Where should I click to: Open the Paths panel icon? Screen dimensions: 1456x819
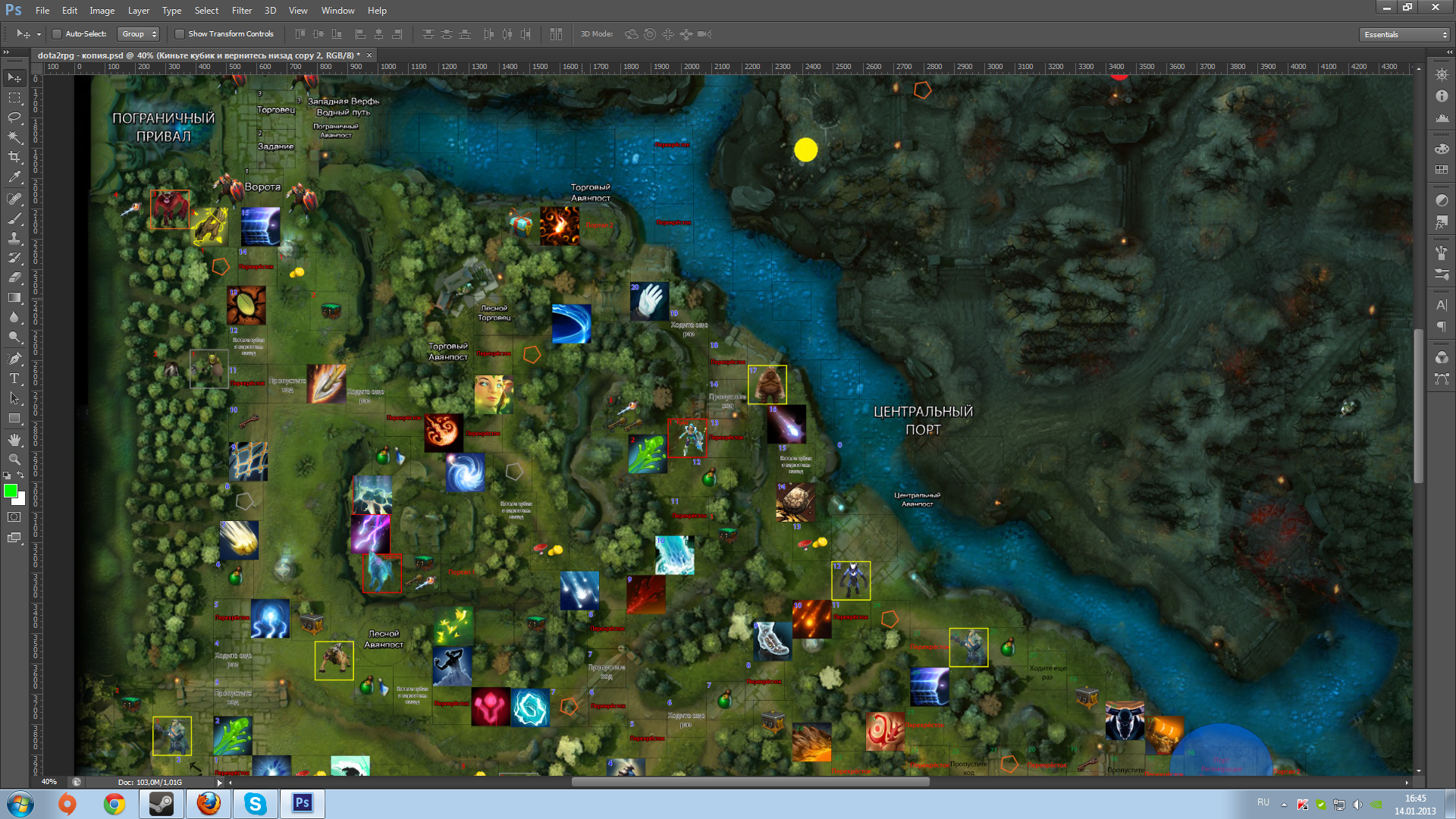pyautogui.click(x=1442, y=378)
